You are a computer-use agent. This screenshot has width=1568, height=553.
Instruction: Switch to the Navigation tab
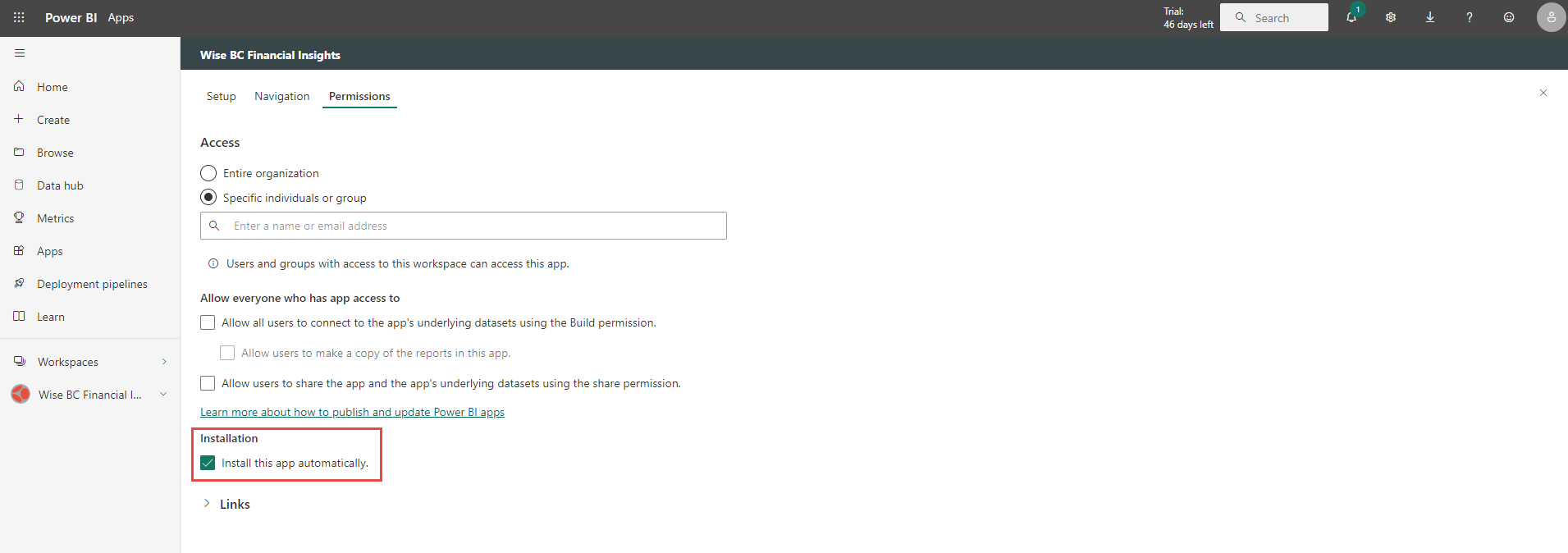281,96
